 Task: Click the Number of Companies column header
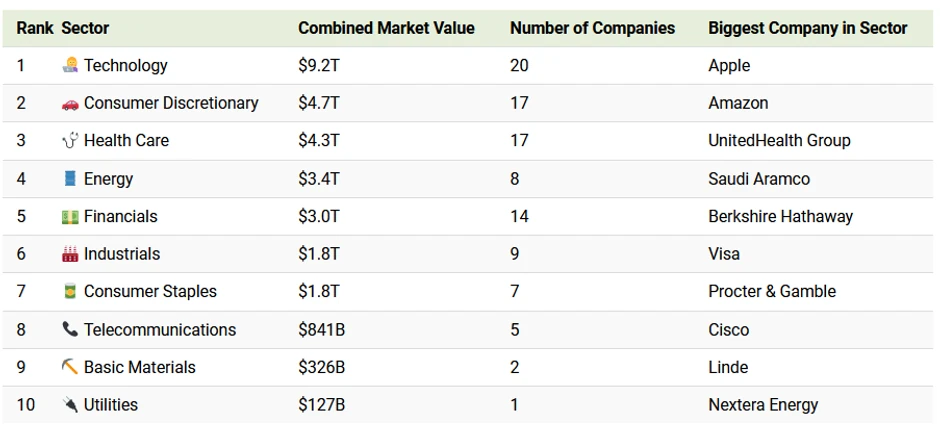coord(592,28)
